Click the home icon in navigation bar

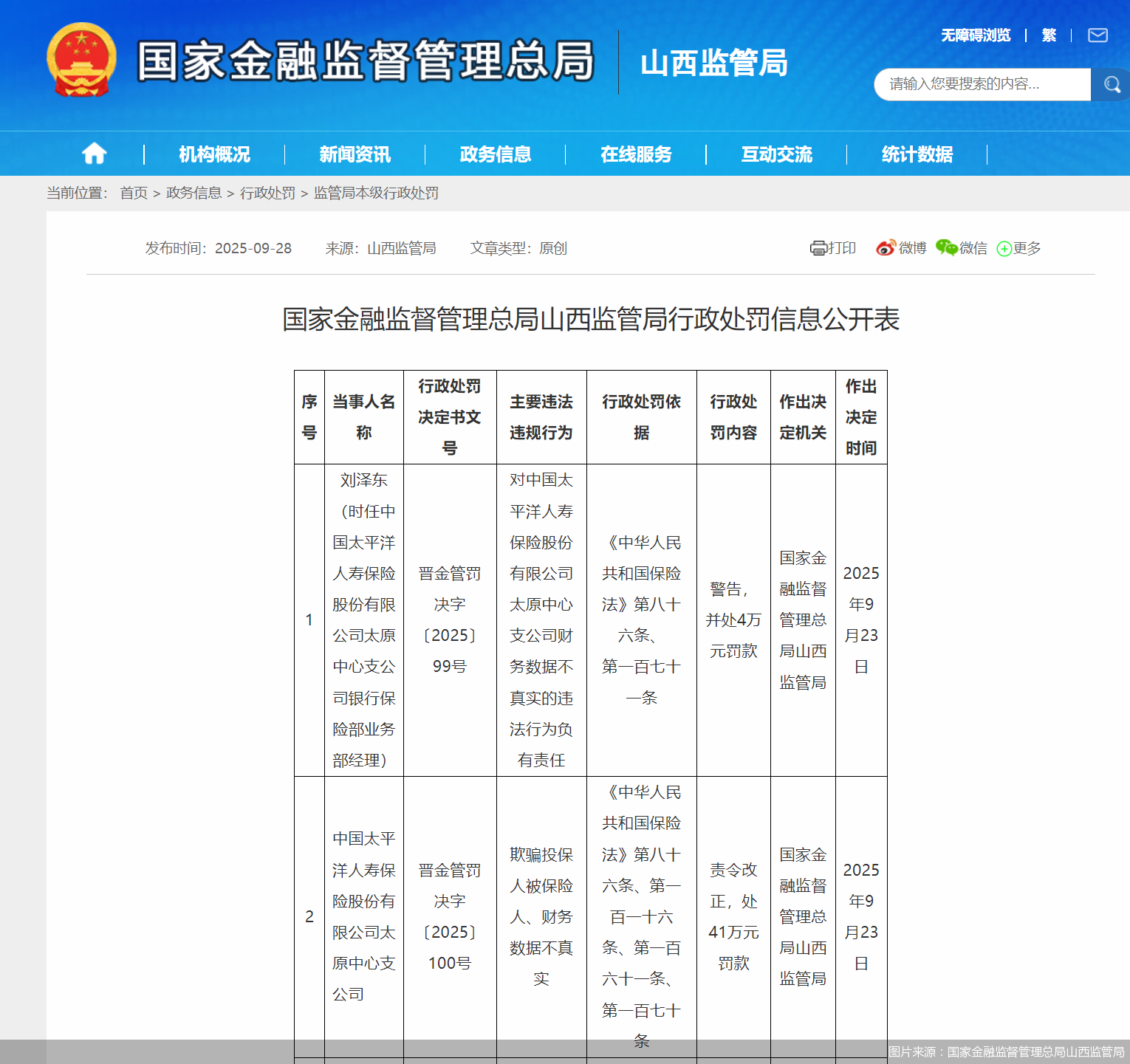(94, 154)
